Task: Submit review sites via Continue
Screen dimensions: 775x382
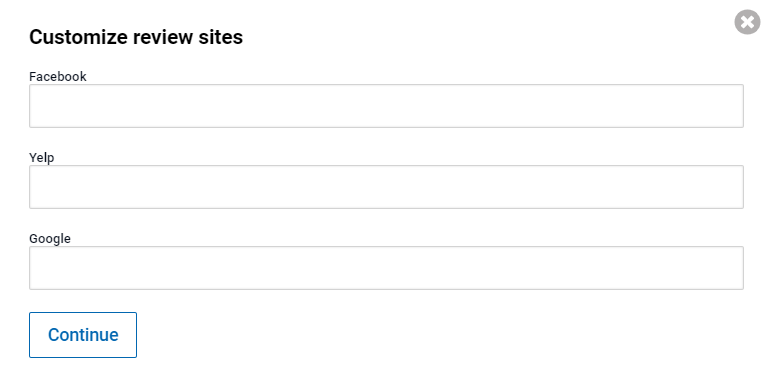Action: (83, 335)
